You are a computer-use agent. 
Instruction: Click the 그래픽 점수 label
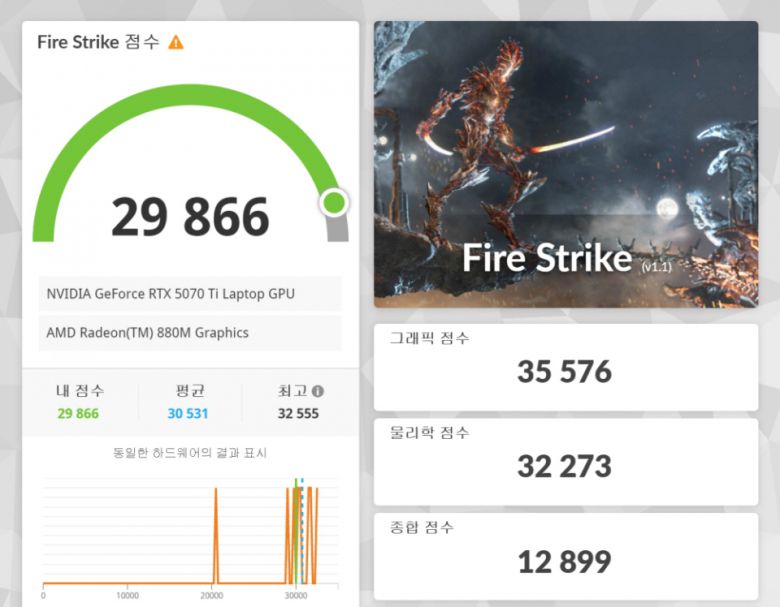point(429,338)
